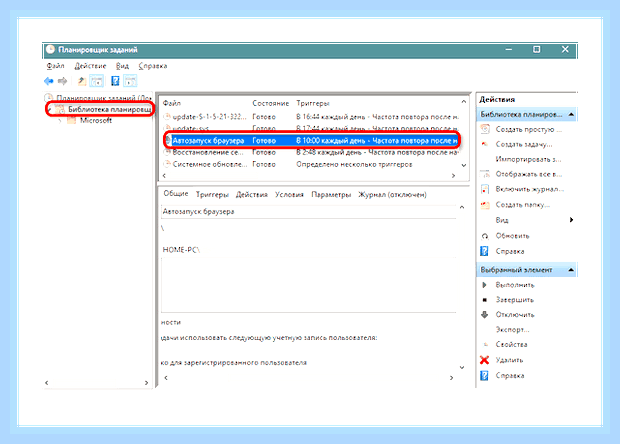This screenshot has height=444, width=620.
Task: Click properties icon beside Свойства
Action: pos(486,345)
